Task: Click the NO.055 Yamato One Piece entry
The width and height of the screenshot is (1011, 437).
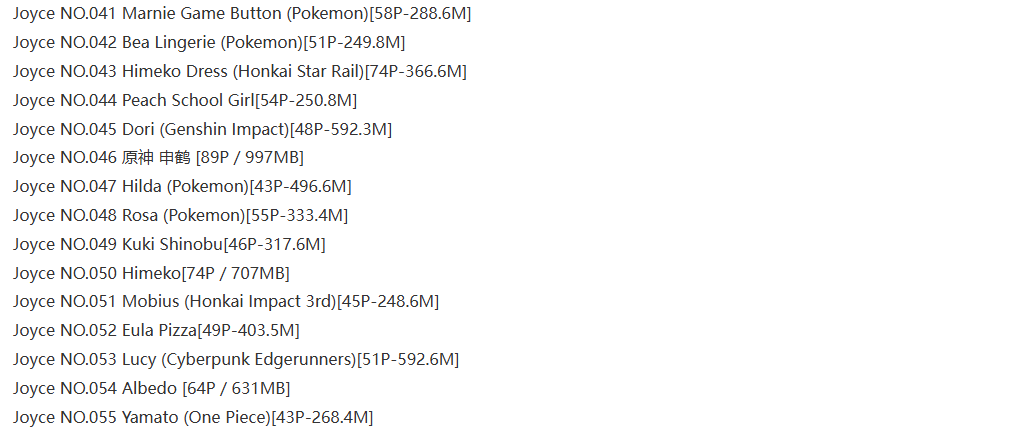Action: point(193,418)
